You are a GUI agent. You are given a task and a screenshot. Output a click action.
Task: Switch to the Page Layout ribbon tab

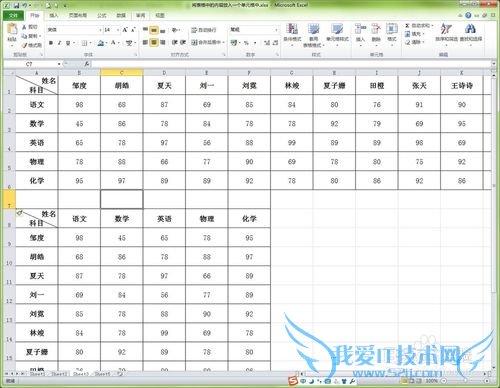point(78,15)
